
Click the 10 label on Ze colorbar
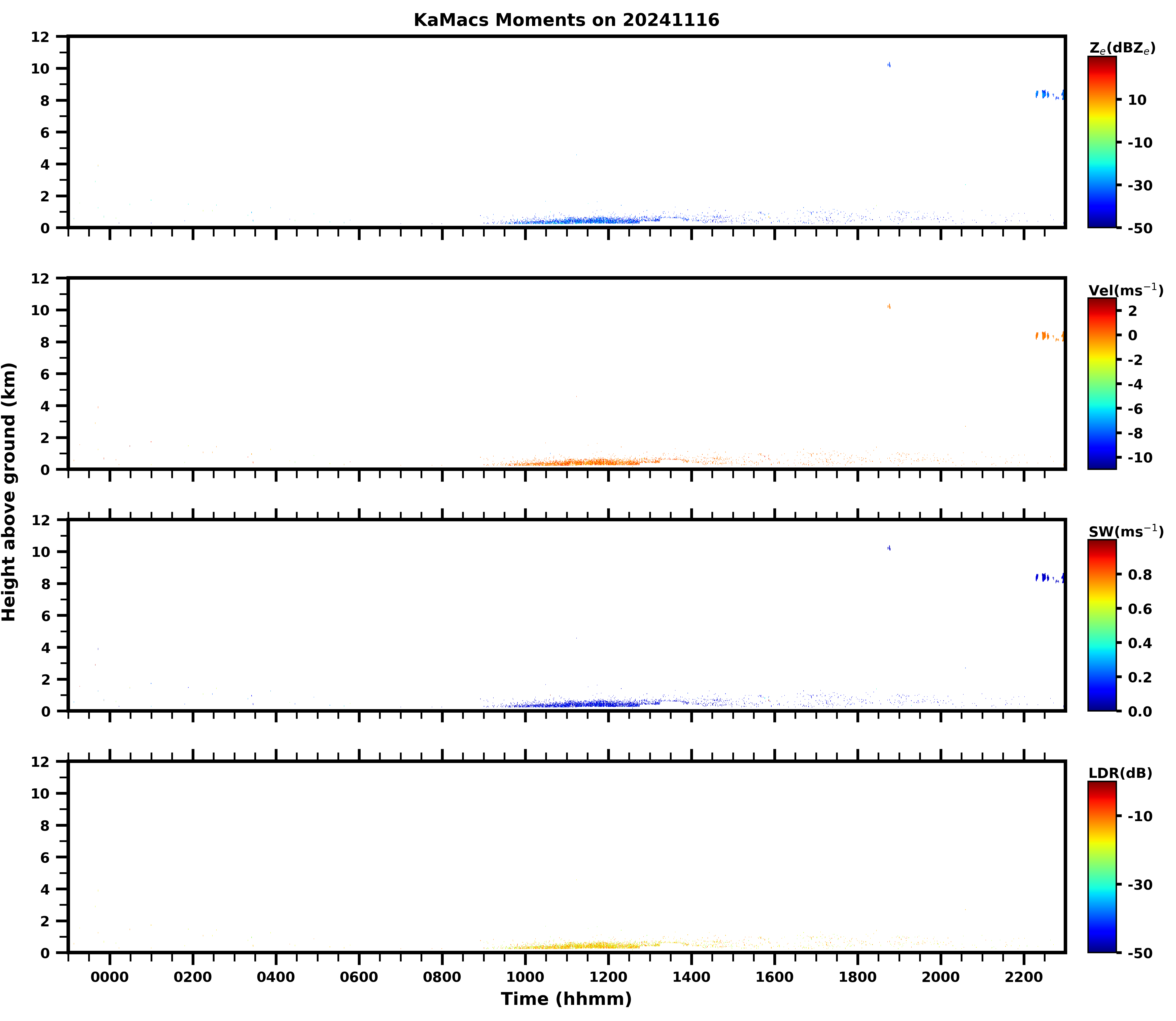[x=1137, y=100]
